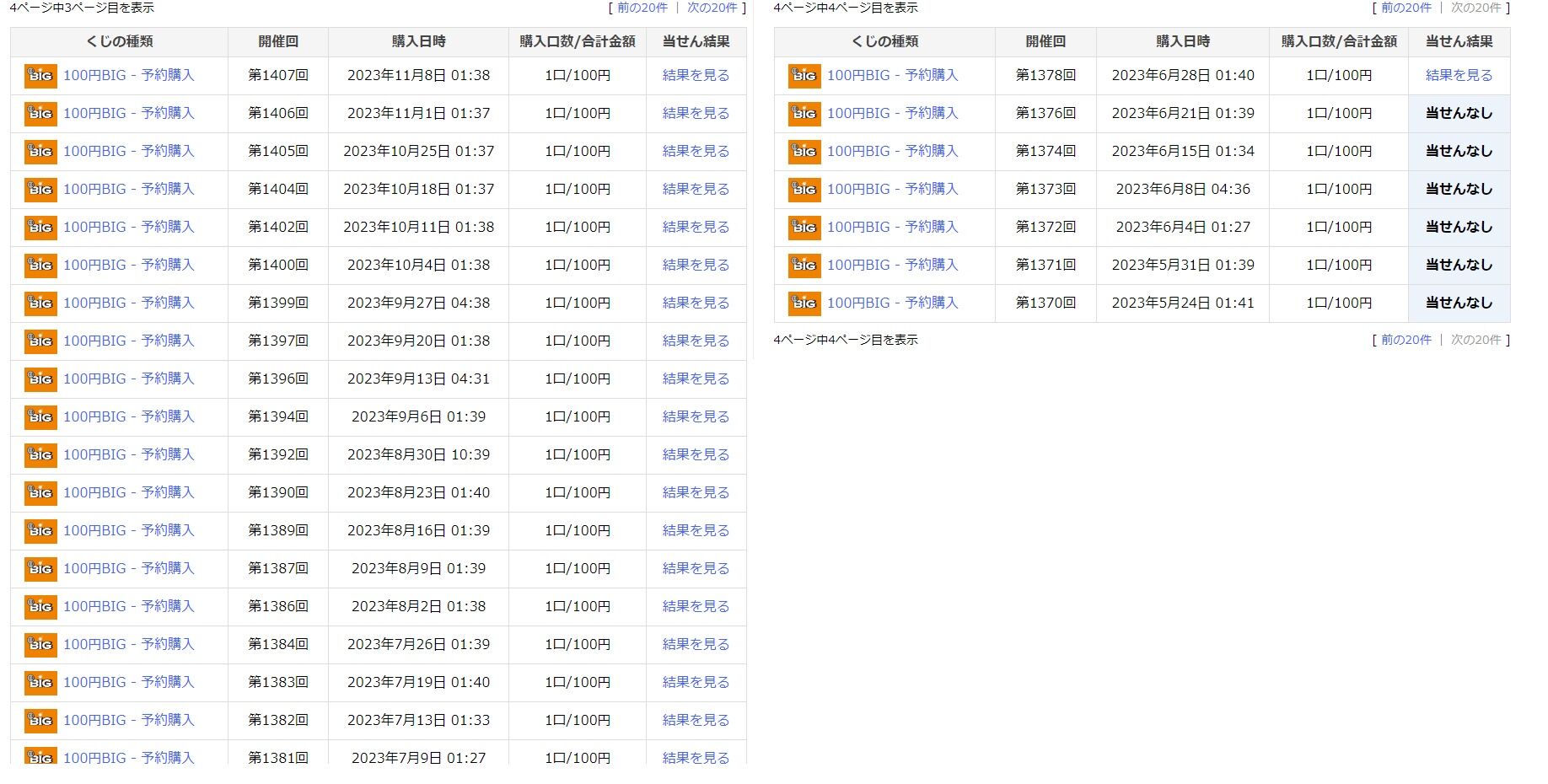Click the BIG logo icon in row 第1392回

click(x=40, y=455)
